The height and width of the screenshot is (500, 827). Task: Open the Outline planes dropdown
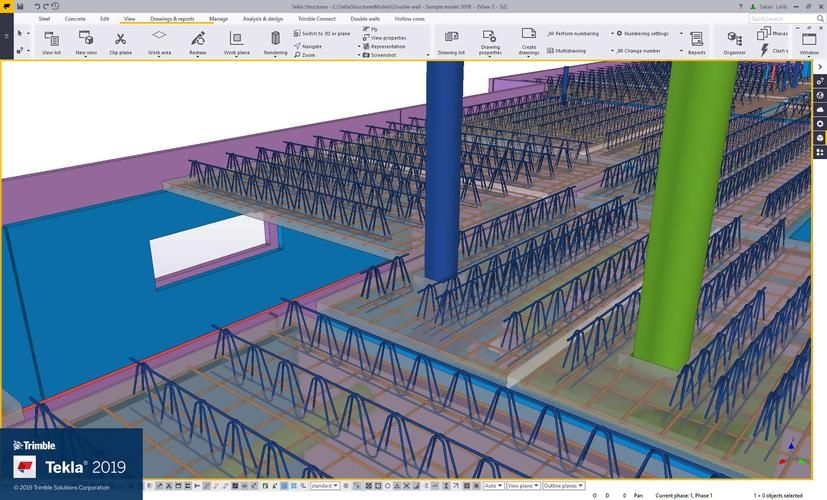point(563,486)
